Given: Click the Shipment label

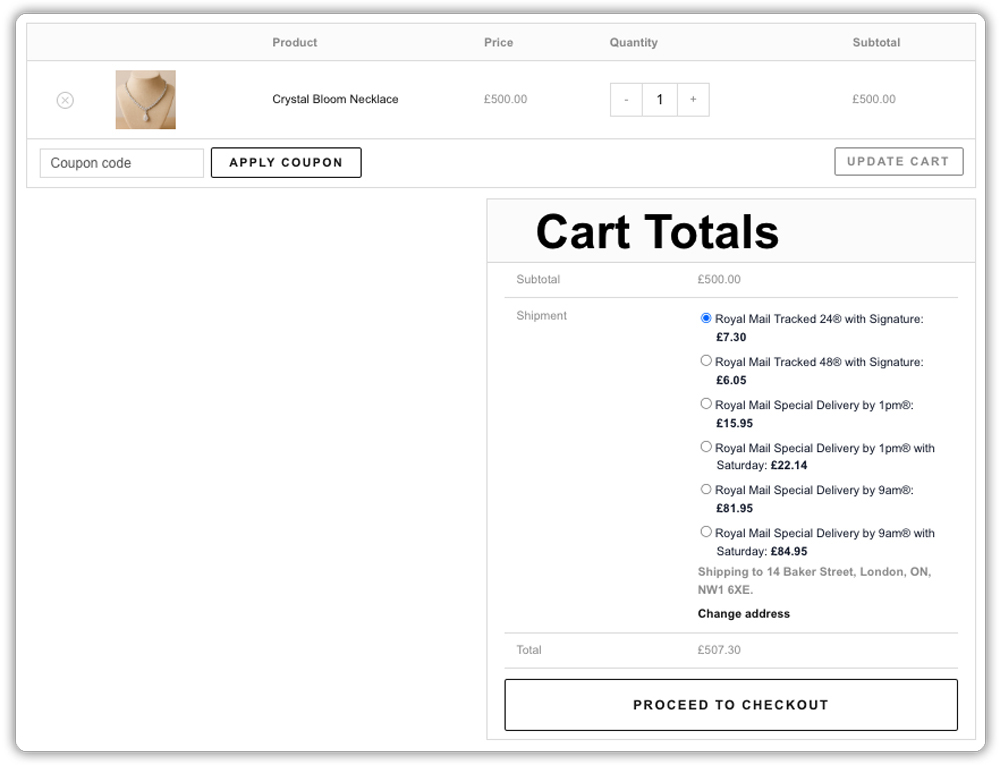Looking at the screenshot, I should pyautogui.click(x=541, y=316).
